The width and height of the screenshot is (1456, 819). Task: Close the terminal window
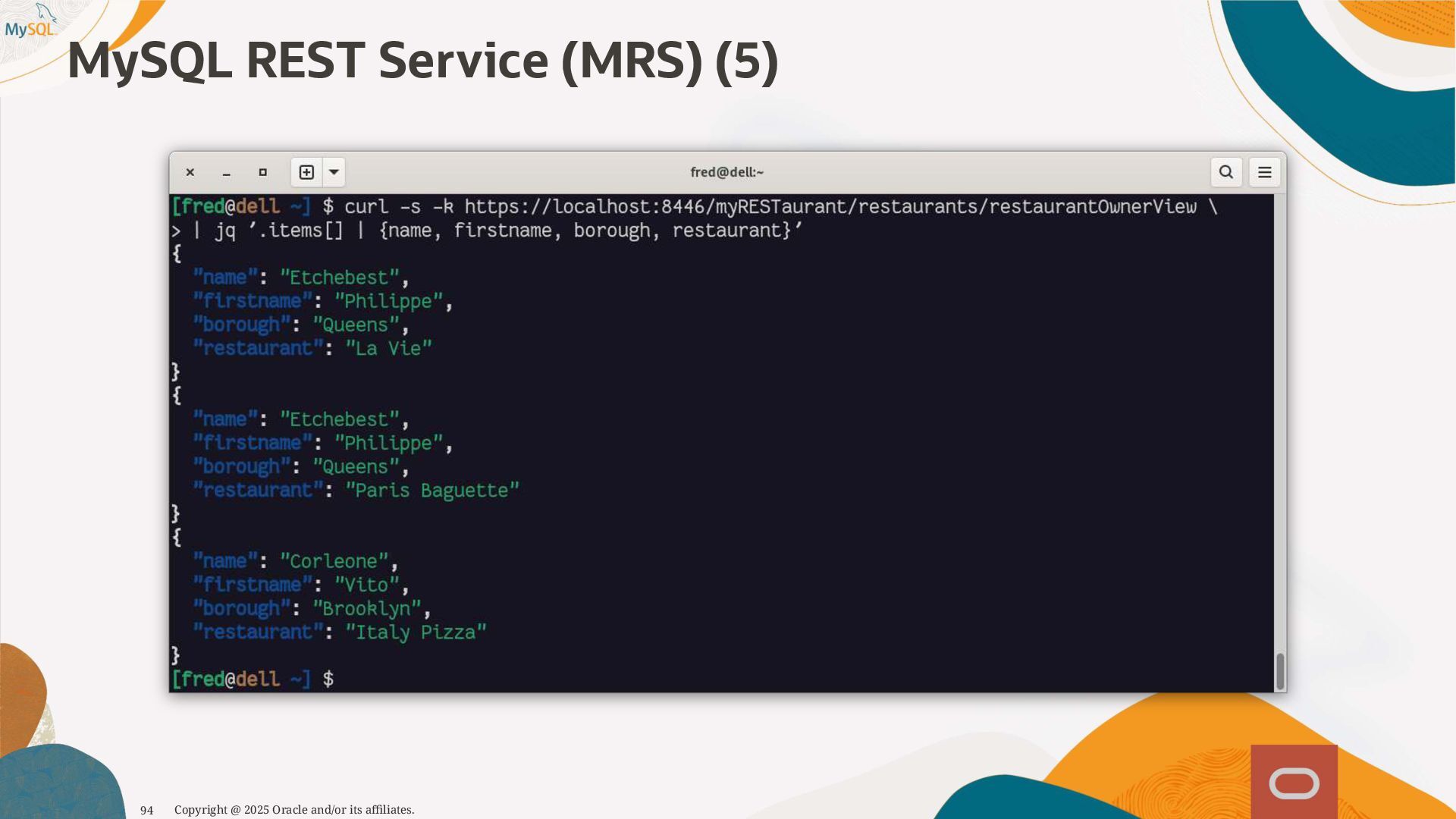(190, 172)
